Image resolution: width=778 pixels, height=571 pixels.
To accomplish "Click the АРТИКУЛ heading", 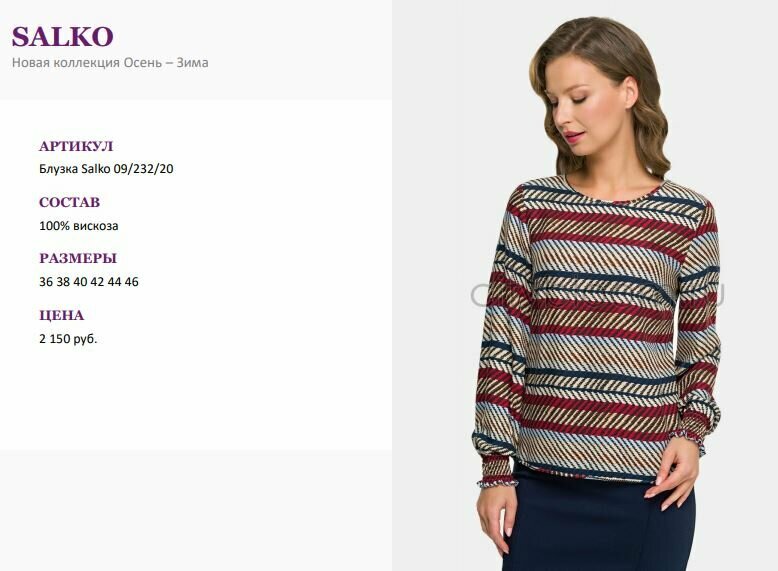I will coord(76,146).
